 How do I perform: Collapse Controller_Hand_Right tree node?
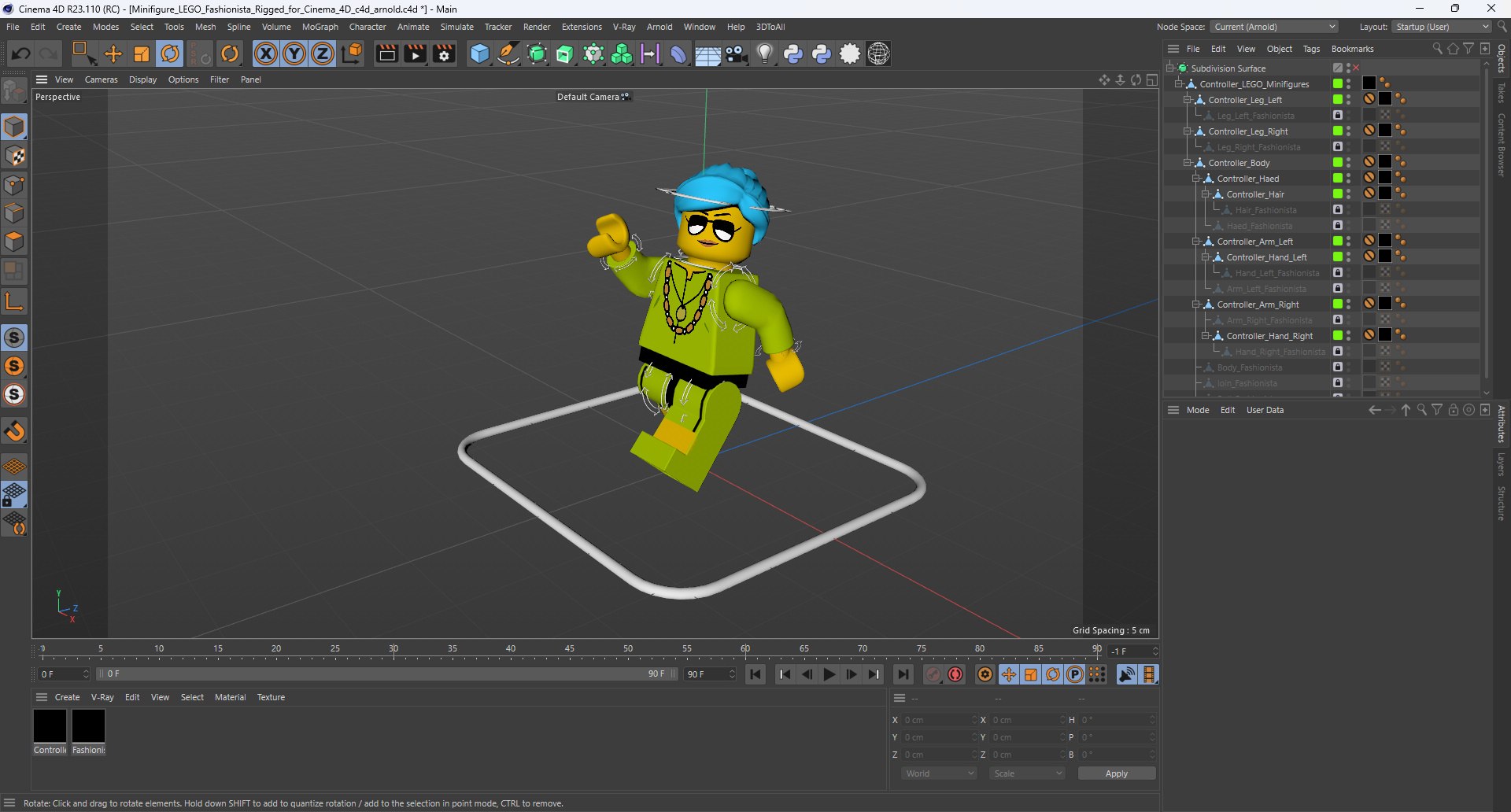point(1204,336)
